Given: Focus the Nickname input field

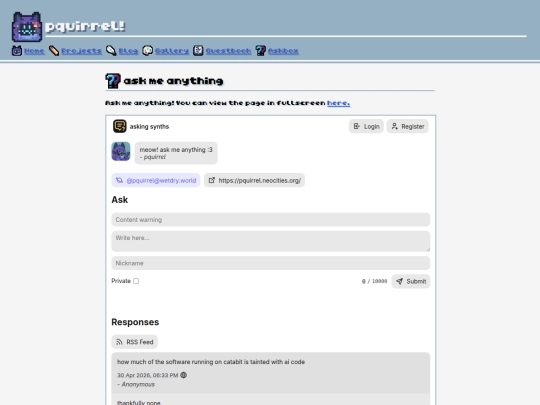Looking at the screenshot, I should (x=271, y=263).
